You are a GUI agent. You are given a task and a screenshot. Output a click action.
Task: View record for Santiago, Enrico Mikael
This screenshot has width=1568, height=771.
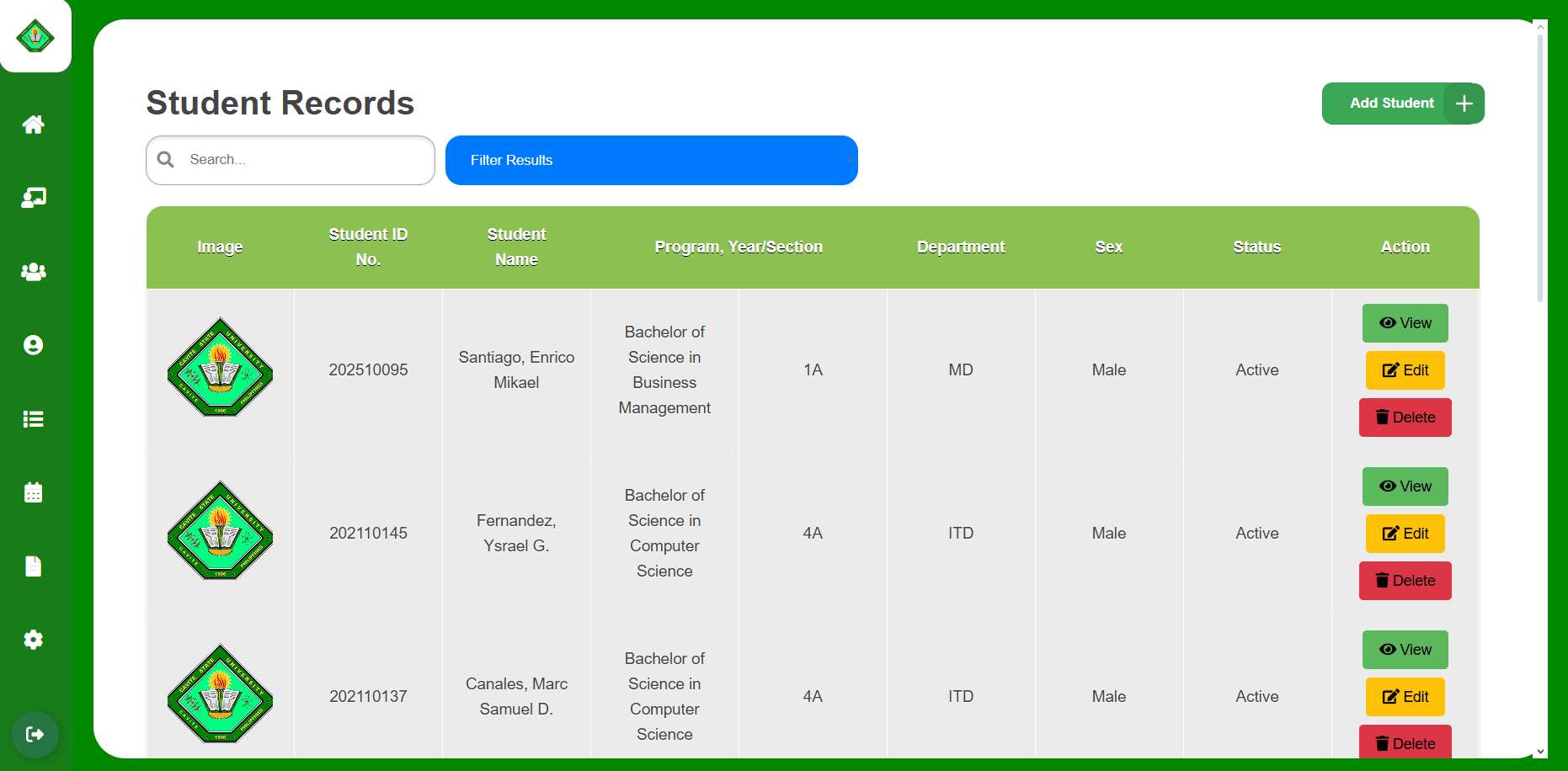1405,323
